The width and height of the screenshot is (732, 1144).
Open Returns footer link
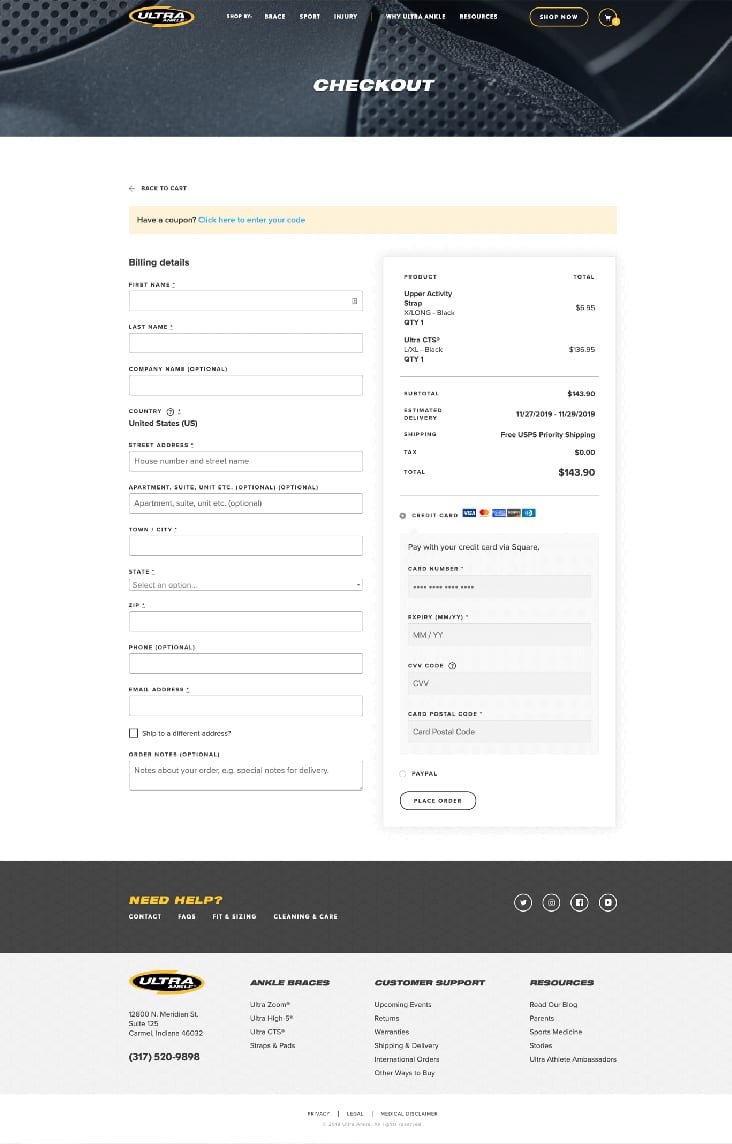pyautogui.click(x=387, y=1019)
